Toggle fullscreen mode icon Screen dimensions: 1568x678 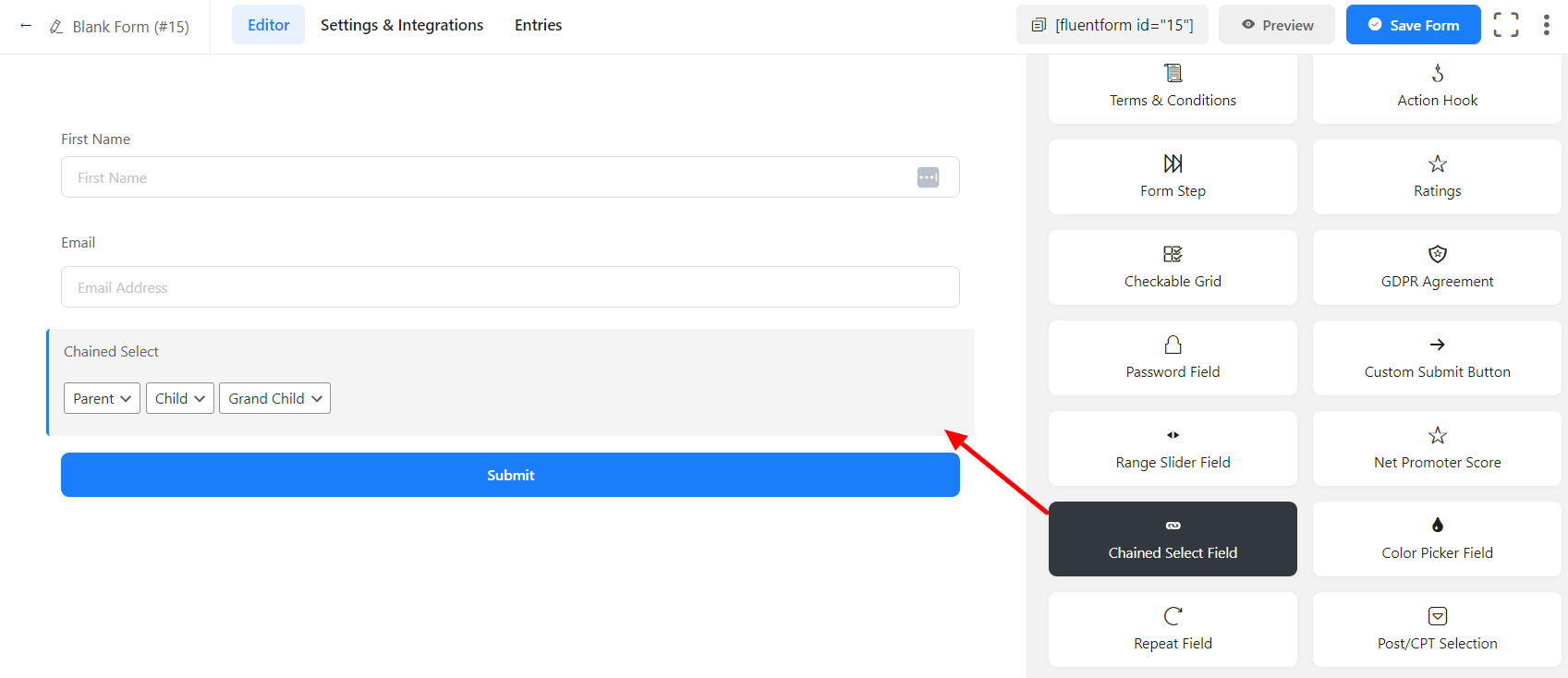tap(1505, 25)
